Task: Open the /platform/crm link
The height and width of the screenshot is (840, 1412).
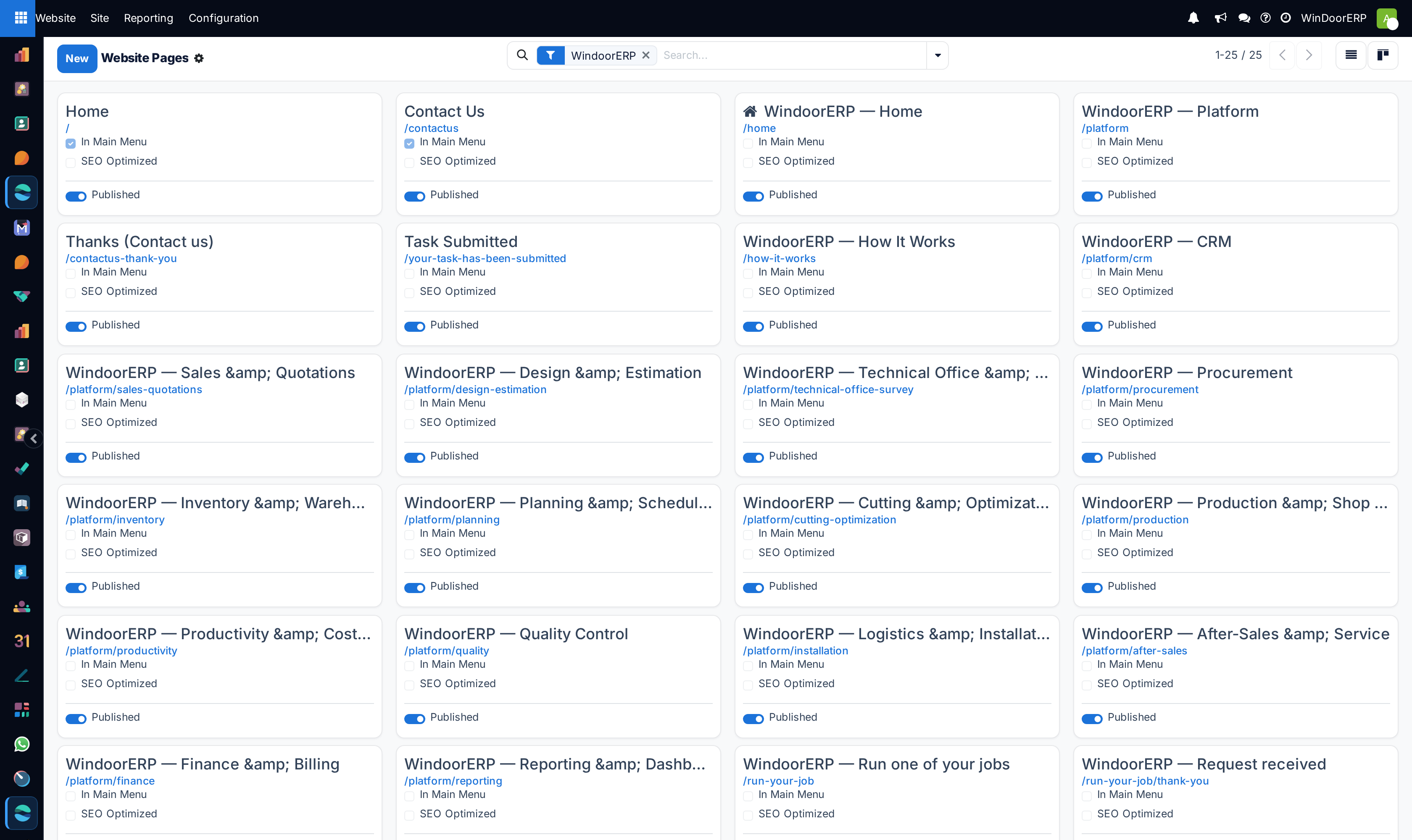Action: coord(1117,258)
